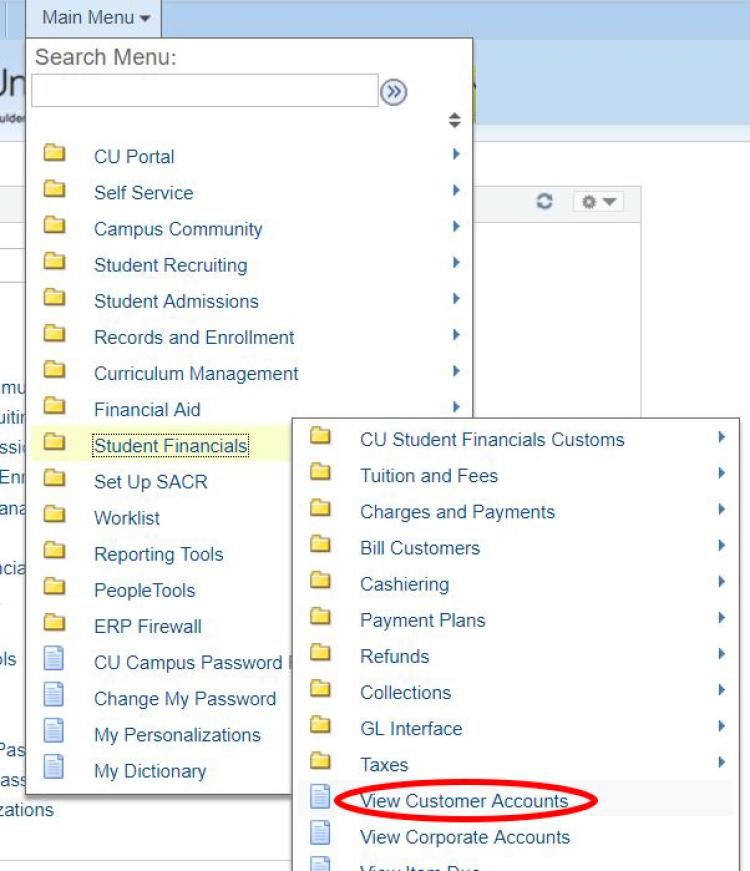Click the Curriculum Management folder icon
The image size is (750, 871).
coord(54,369)
